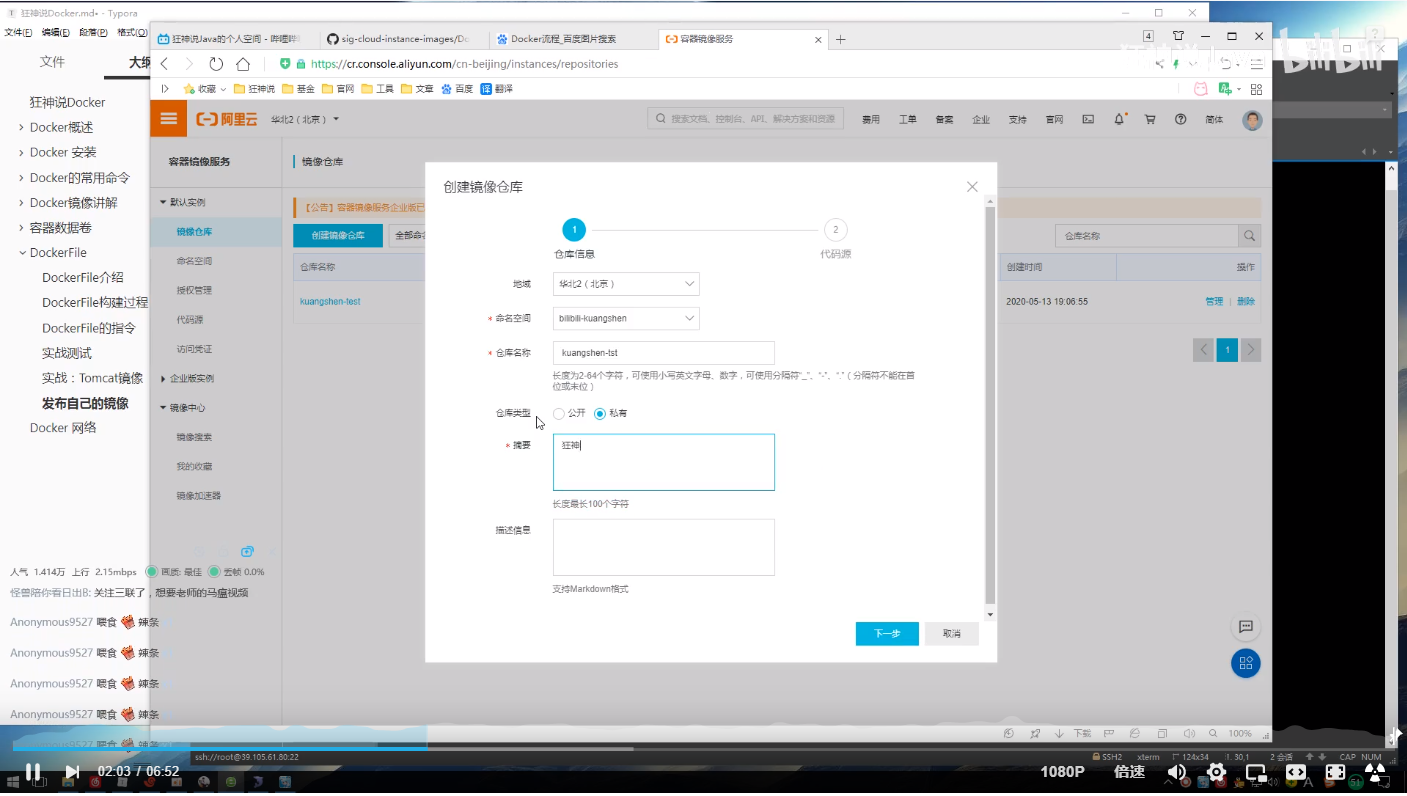
Task: Open the 华北2（北京）region selector in header
Action: [x=305, y=119]
